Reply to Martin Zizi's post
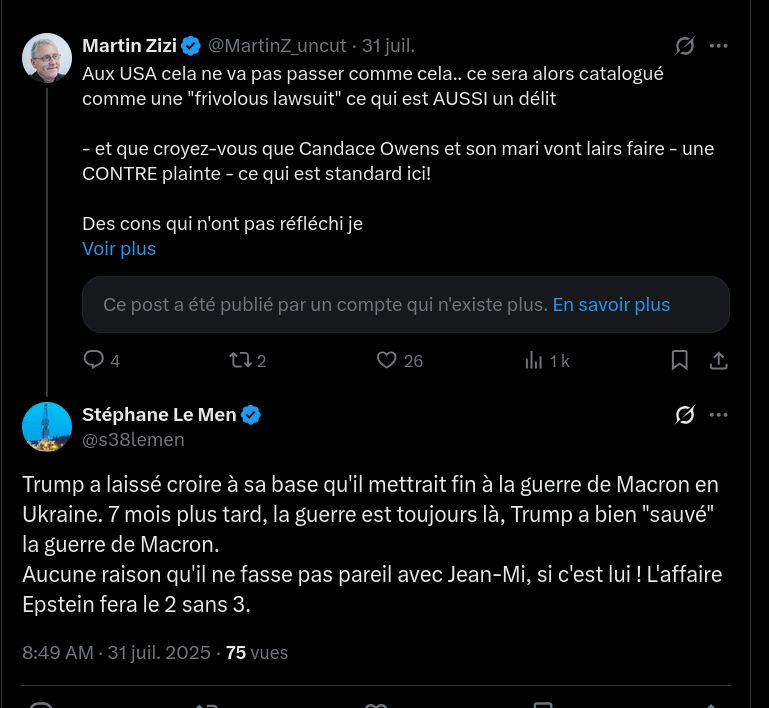769x708 pixels. coord(94,360)
